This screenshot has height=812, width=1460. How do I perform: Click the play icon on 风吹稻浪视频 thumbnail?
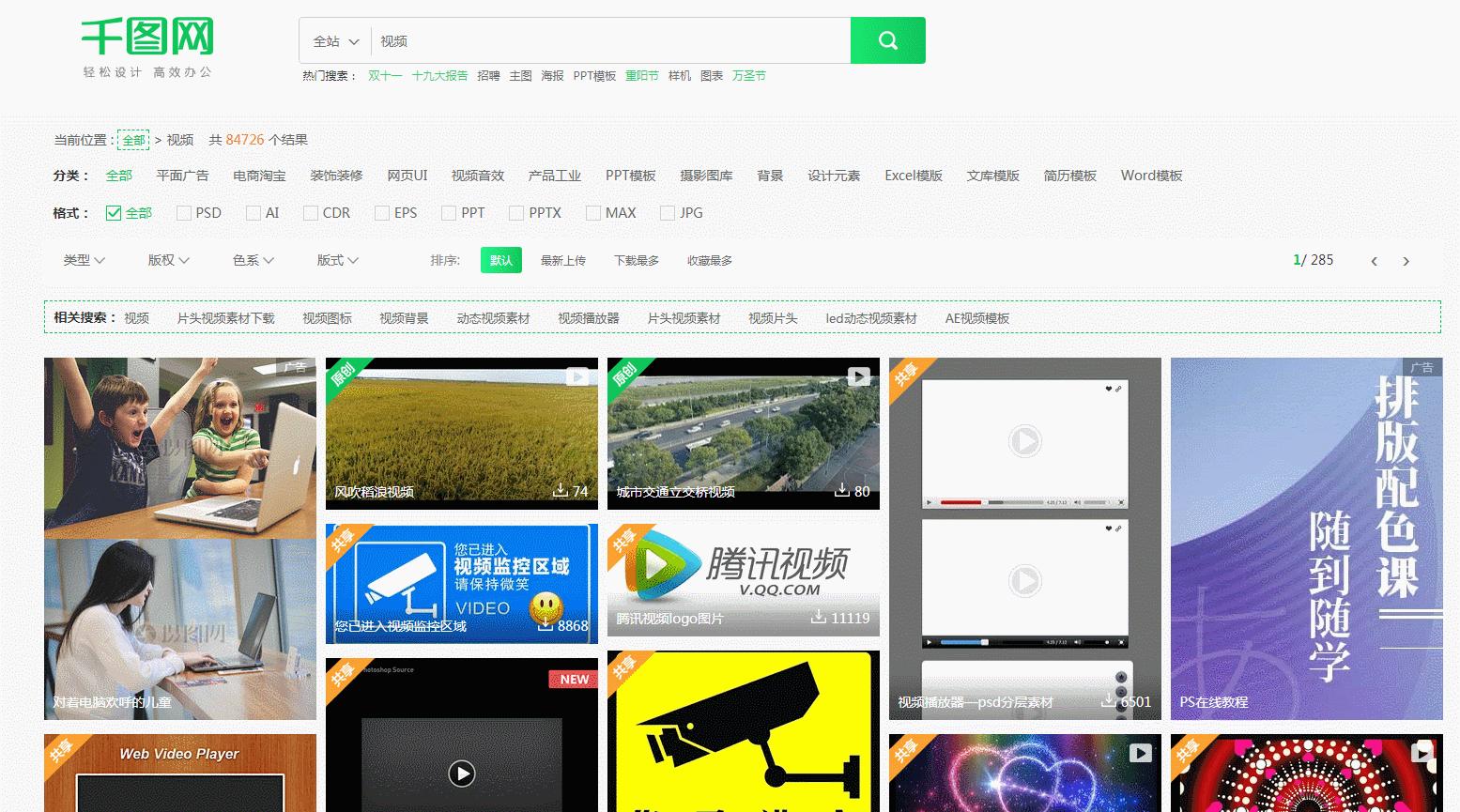click(x=576, y=375)
